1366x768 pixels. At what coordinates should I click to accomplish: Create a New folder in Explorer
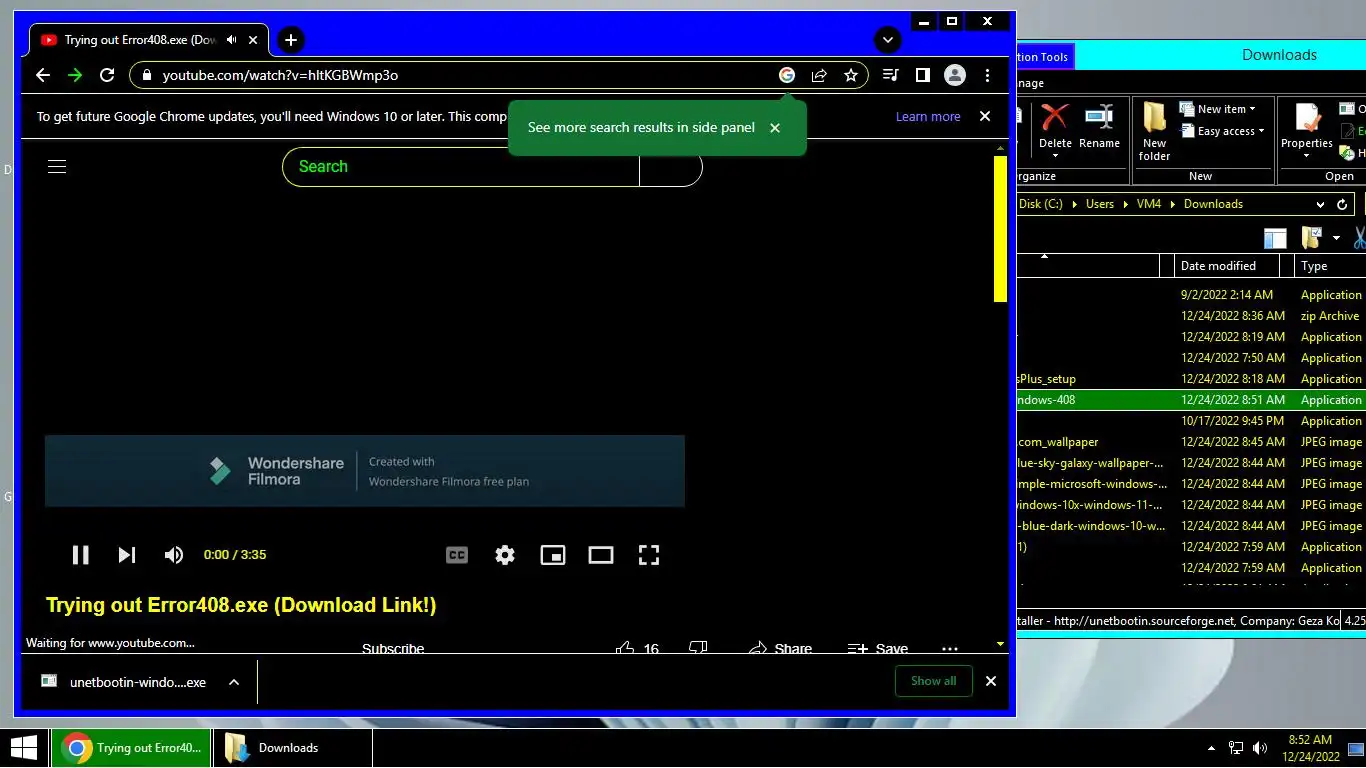tap(1154, 131)
